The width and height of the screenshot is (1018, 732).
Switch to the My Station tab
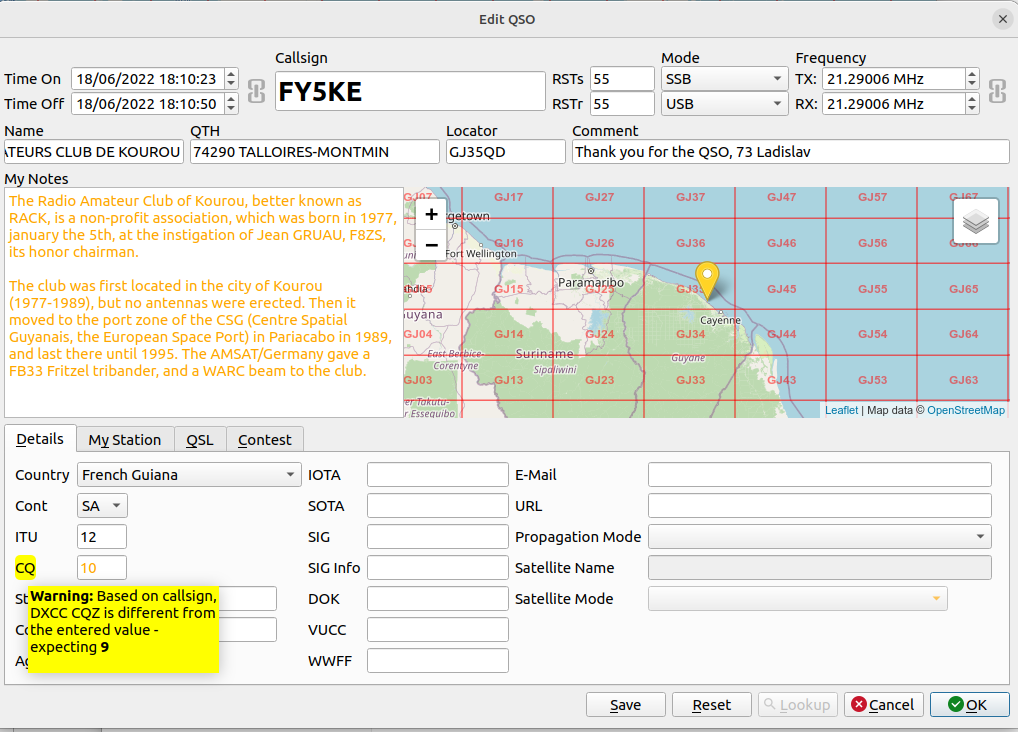coord(125,440)
